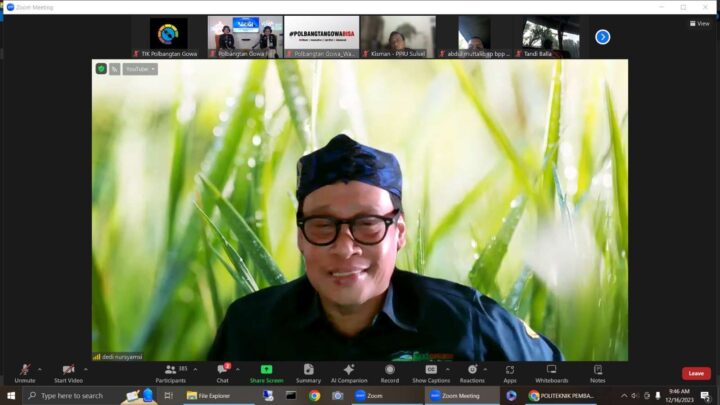Start recording with the Record button
Screen dimensions: 720x405
pyautogui.click(x=390, y=373)
